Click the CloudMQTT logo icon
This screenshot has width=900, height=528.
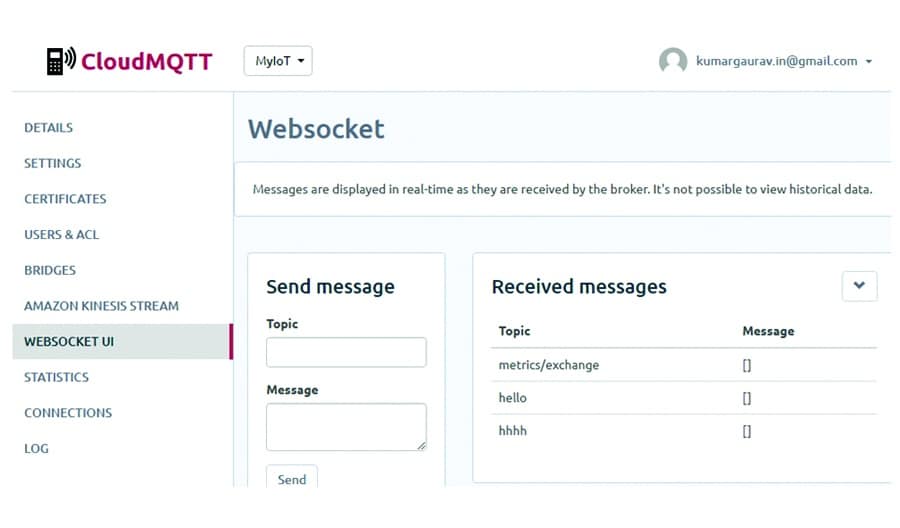point(61,61)
